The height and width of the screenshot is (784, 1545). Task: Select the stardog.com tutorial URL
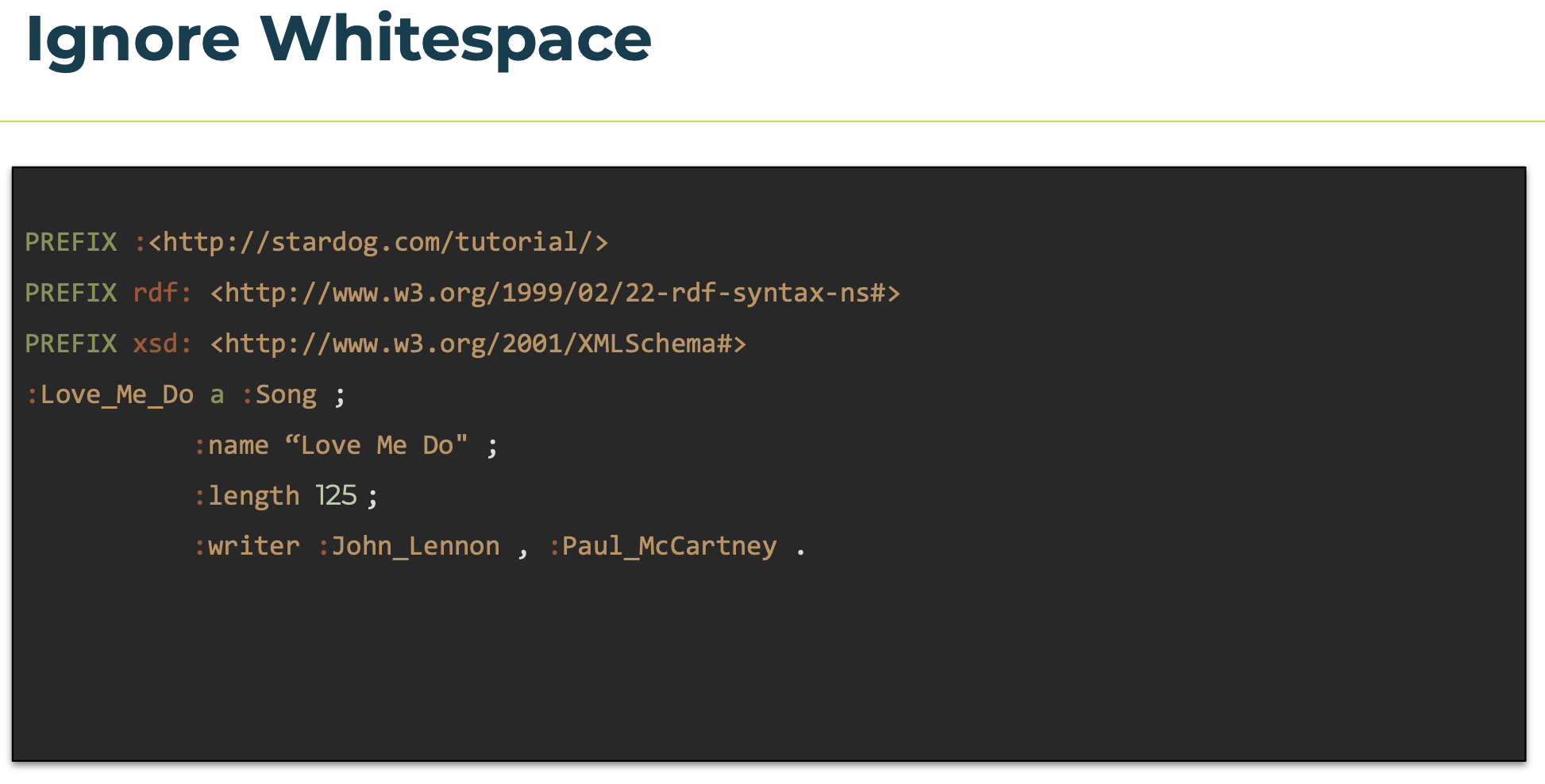pos(378,242)
